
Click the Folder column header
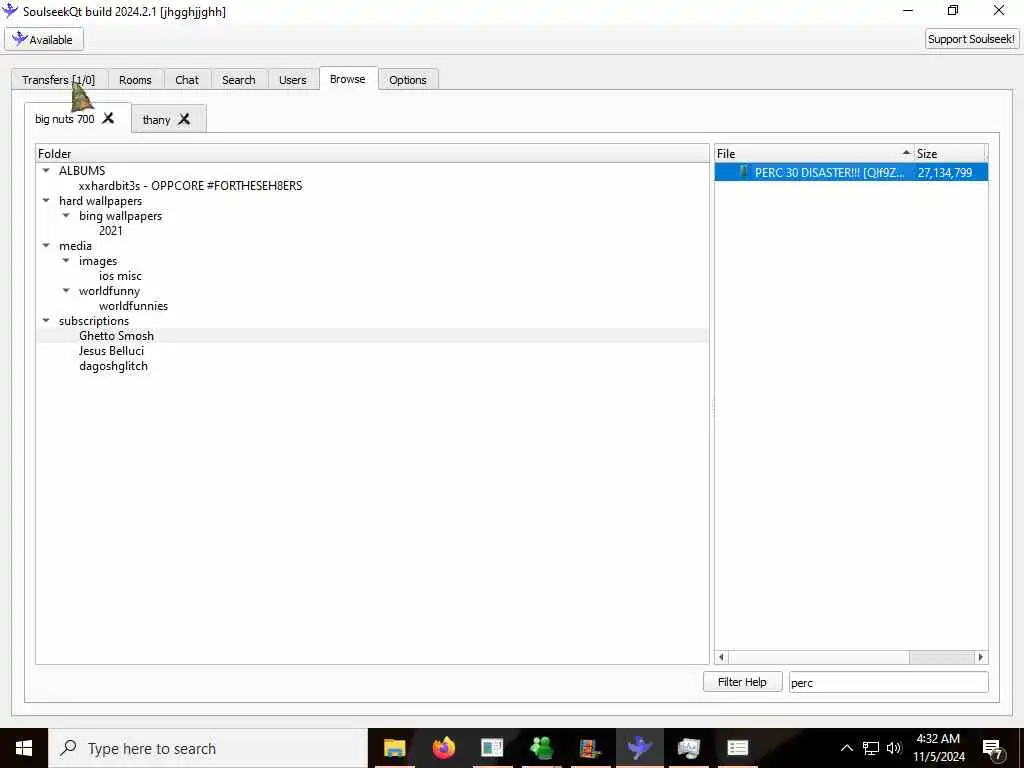point(372,153)
